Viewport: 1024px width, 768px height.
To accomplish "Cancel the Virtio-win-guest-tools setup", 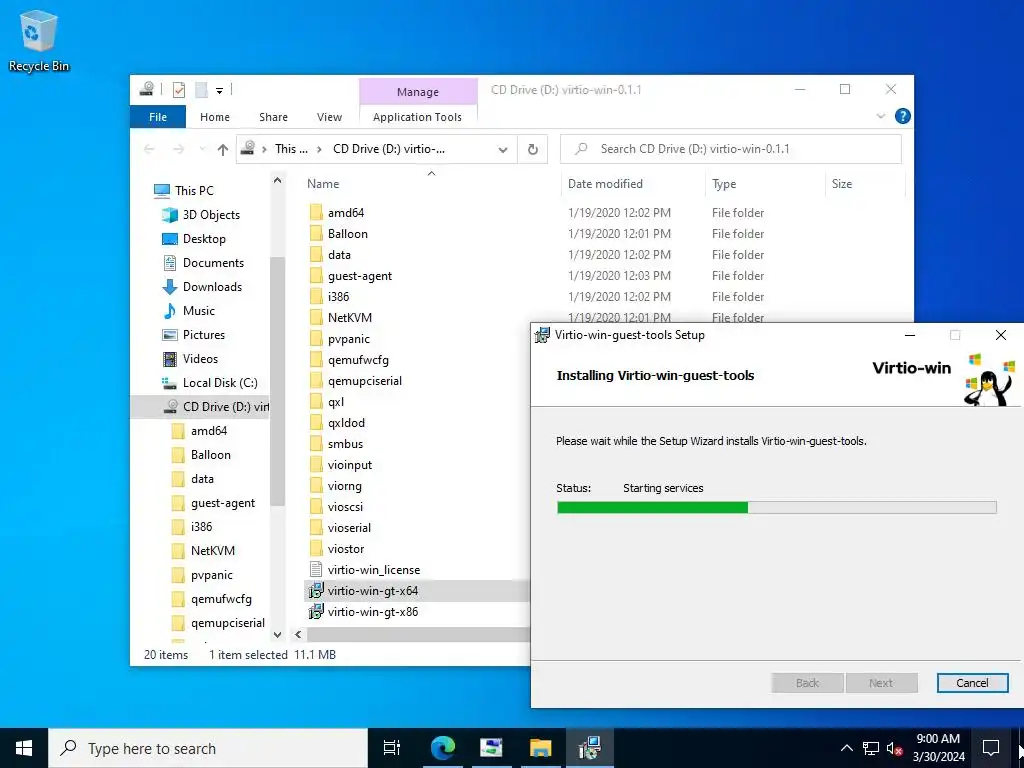I will point(972,683).
